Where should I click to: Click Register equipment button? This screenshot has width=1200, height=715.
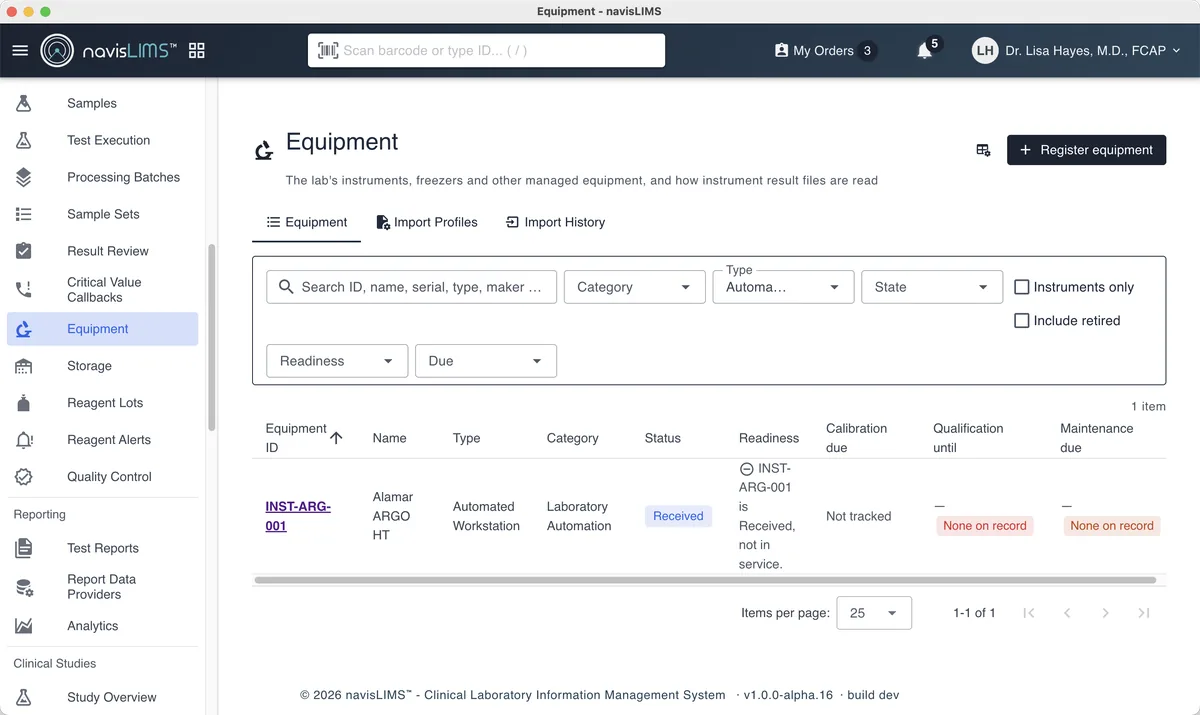[x=1086, y=150]
